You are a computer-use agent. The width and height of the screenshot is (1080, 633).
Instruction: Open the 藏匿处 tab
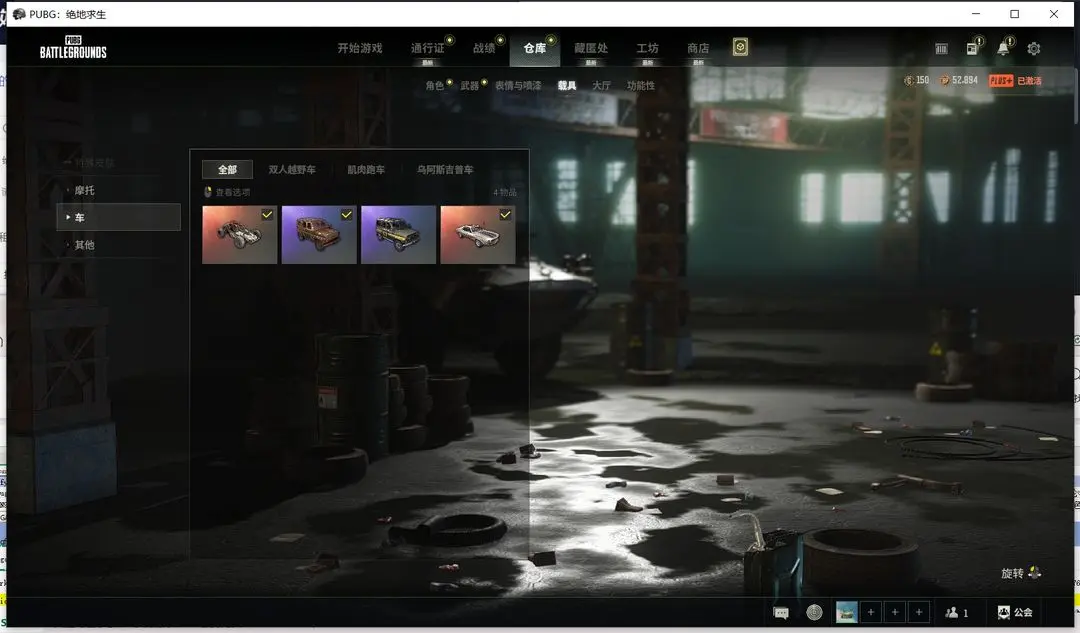click(591, 48)
